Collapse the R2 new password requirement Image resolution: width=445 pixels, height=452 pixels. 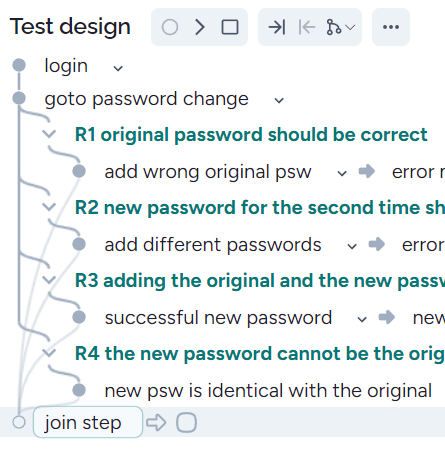[x=49, y=207]
